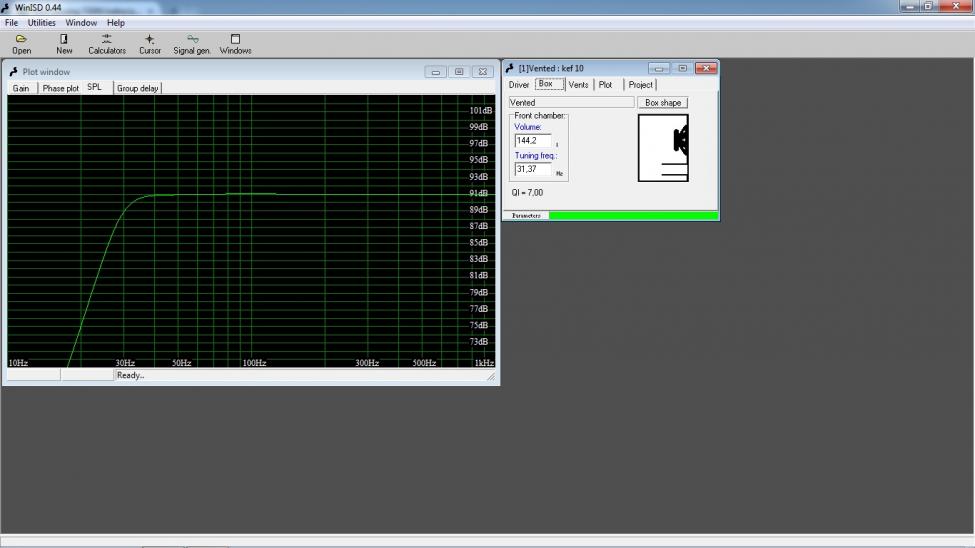Activate the Cursor tool

click(150, 44)
